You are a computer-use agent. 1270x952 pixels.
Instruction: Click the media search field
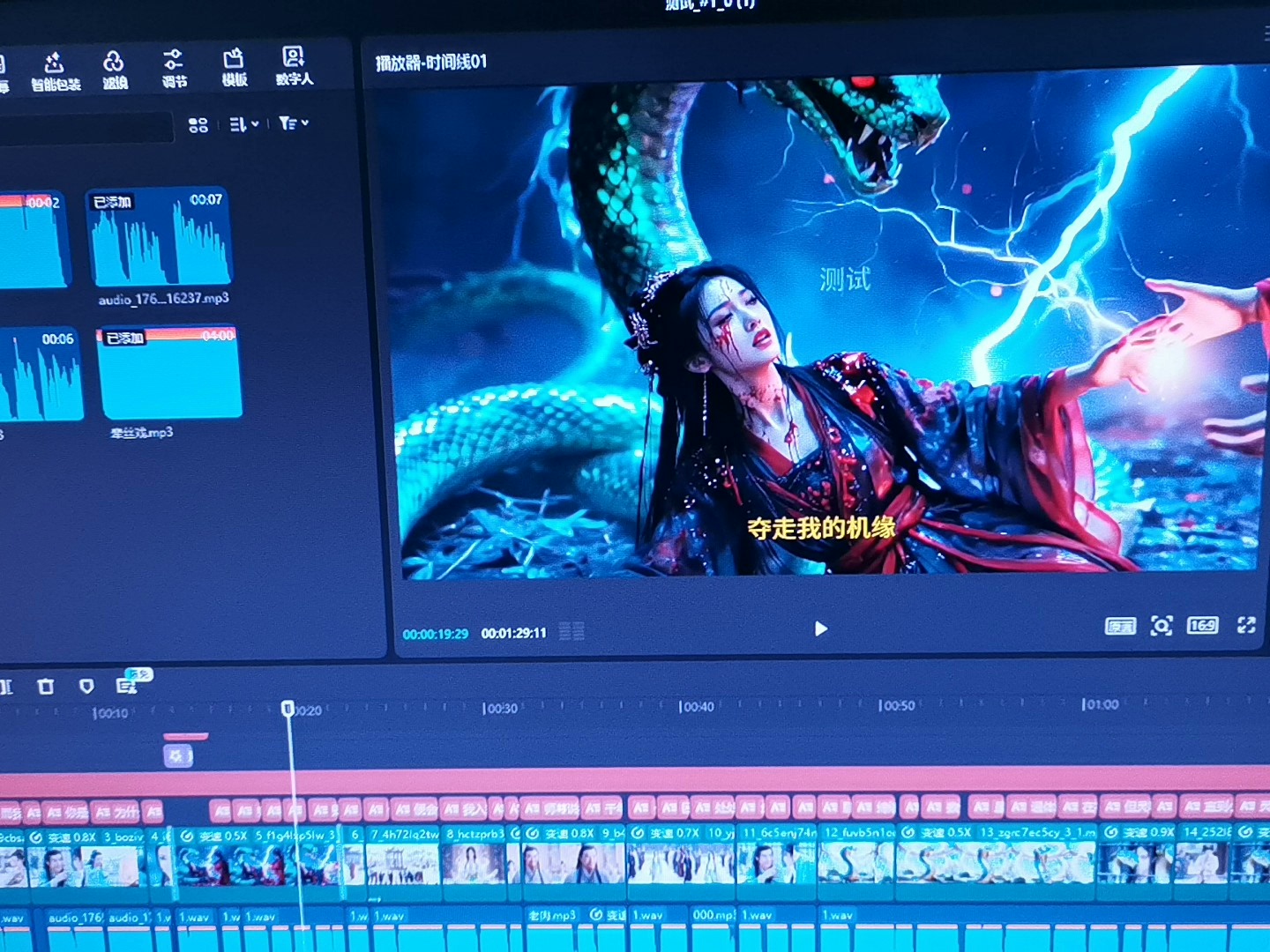tap(86, 129)
